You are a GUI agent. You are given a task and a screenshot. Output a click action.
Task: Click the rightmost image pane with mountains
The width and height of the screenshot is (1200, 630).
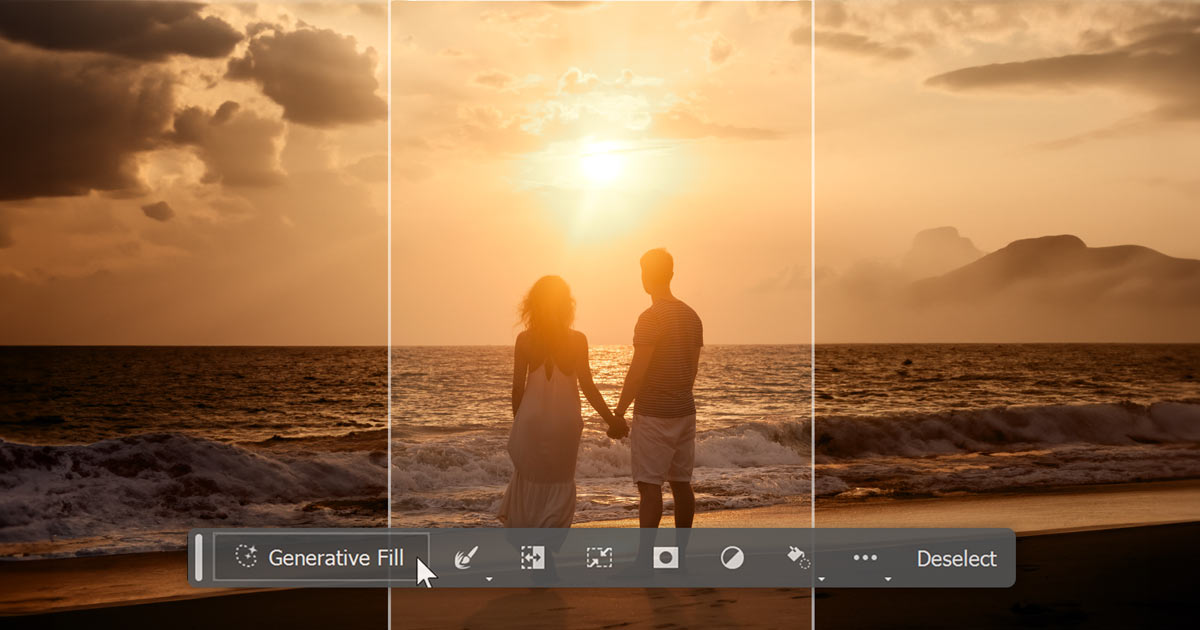(x=1010, y=250)
